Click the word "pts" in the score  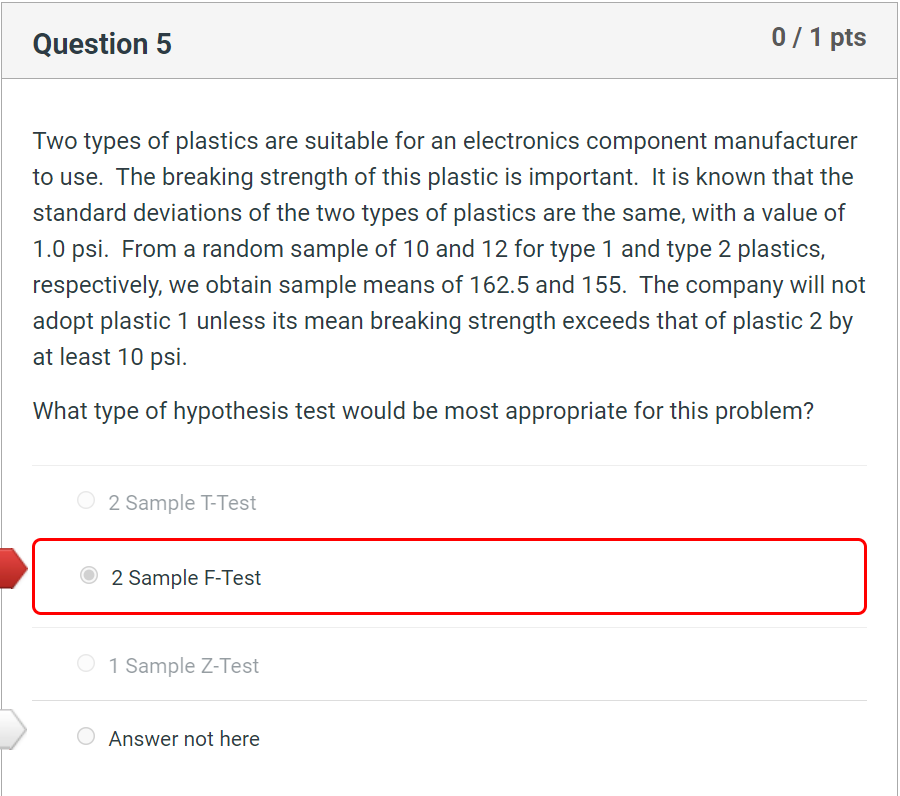[848, 38]
